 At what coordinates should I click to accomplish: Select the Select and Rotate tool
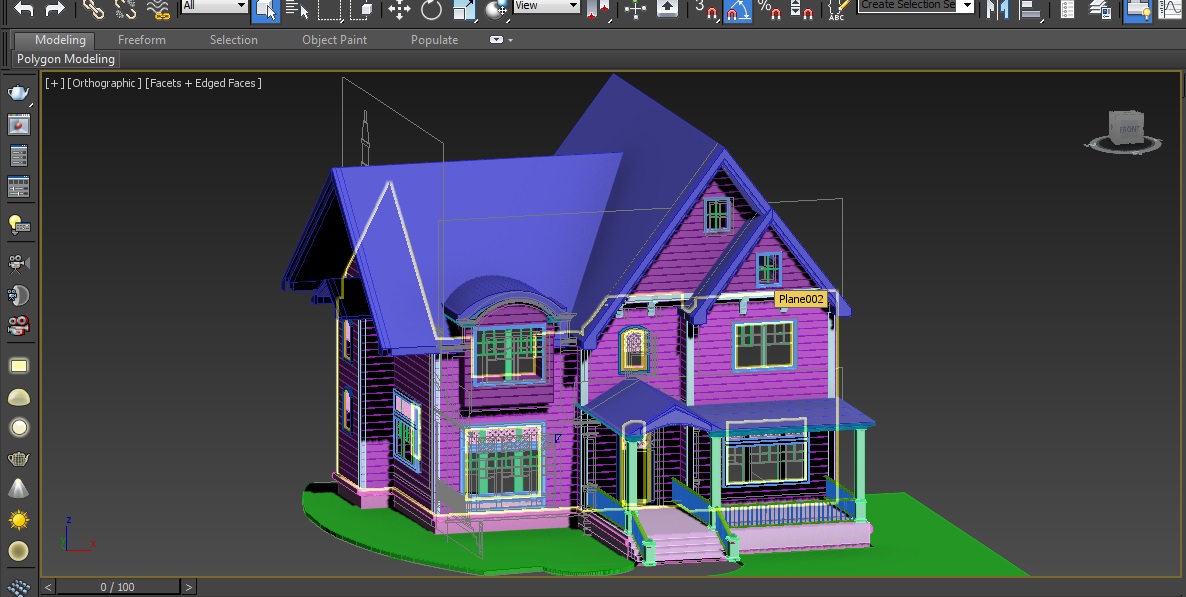coord(431,9)
